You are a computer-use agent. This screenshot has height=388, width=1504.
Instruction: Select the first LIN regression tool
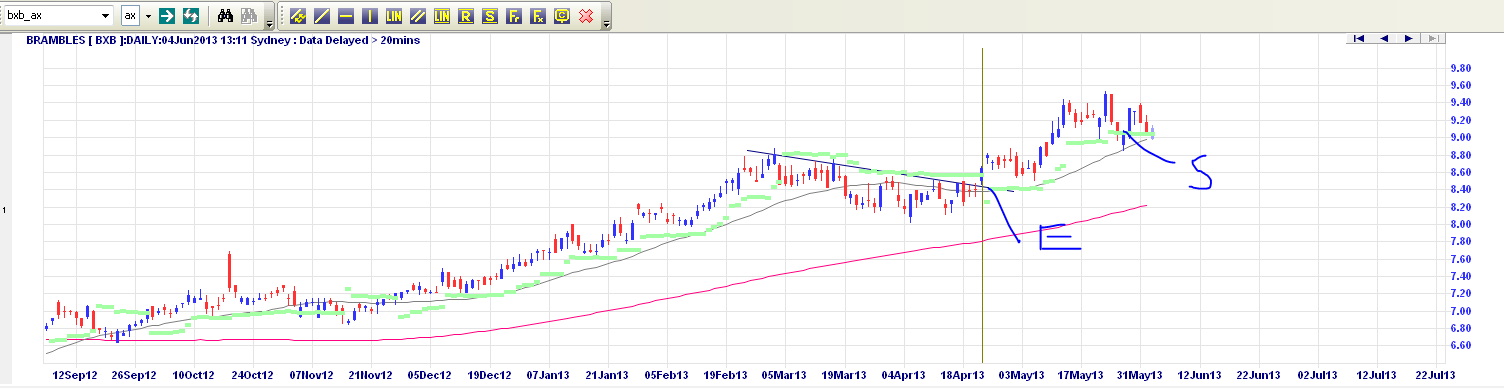394,16
